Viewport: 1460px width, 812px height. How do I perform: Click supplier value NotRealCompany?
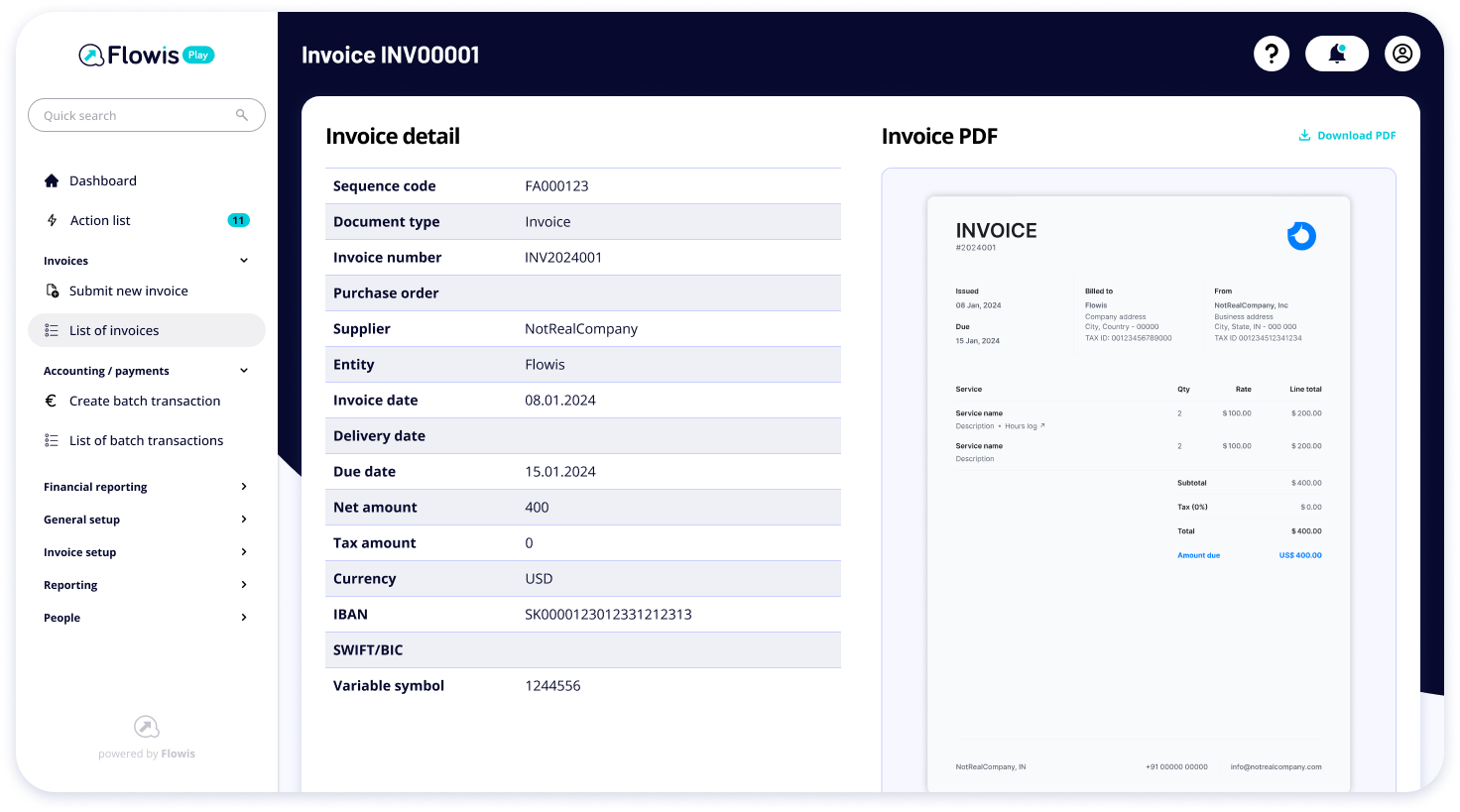pos(581,328)
